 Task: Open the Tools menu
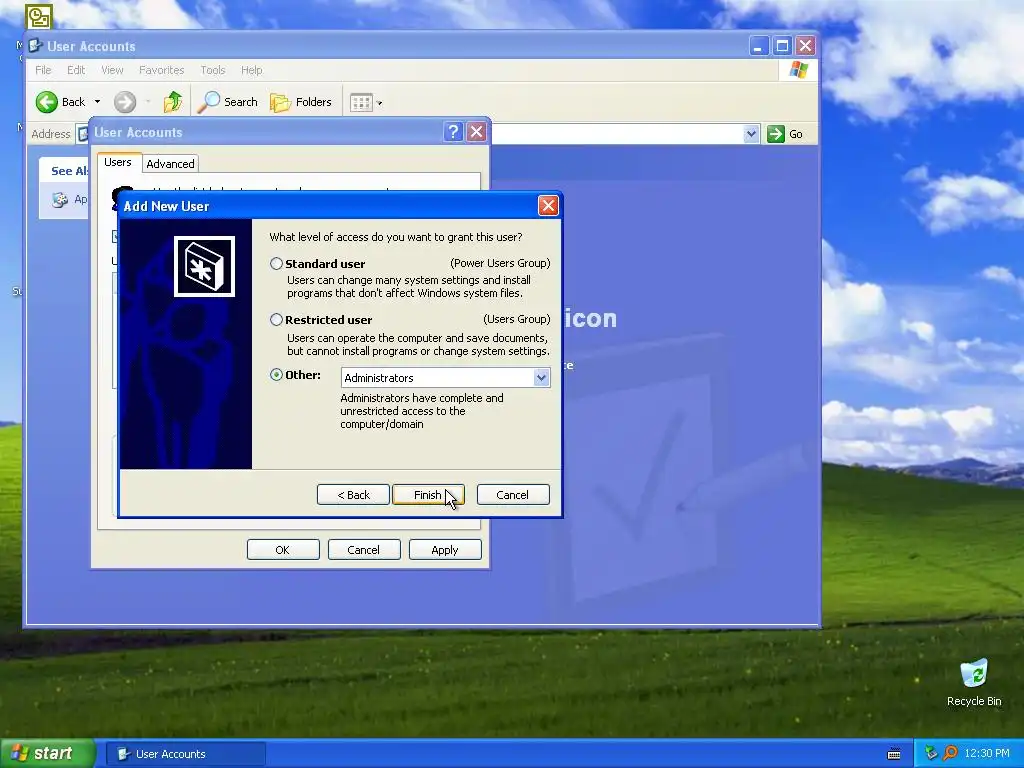coord(212,70)
